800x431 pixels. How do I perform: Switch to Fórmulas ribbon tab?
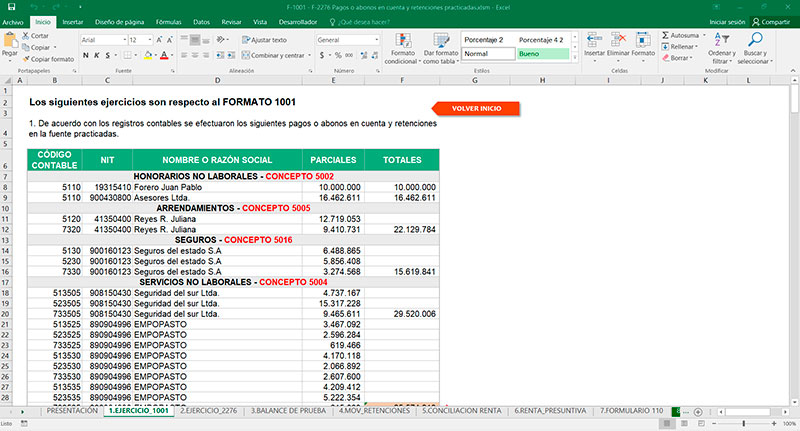click(x=168, y=22)
